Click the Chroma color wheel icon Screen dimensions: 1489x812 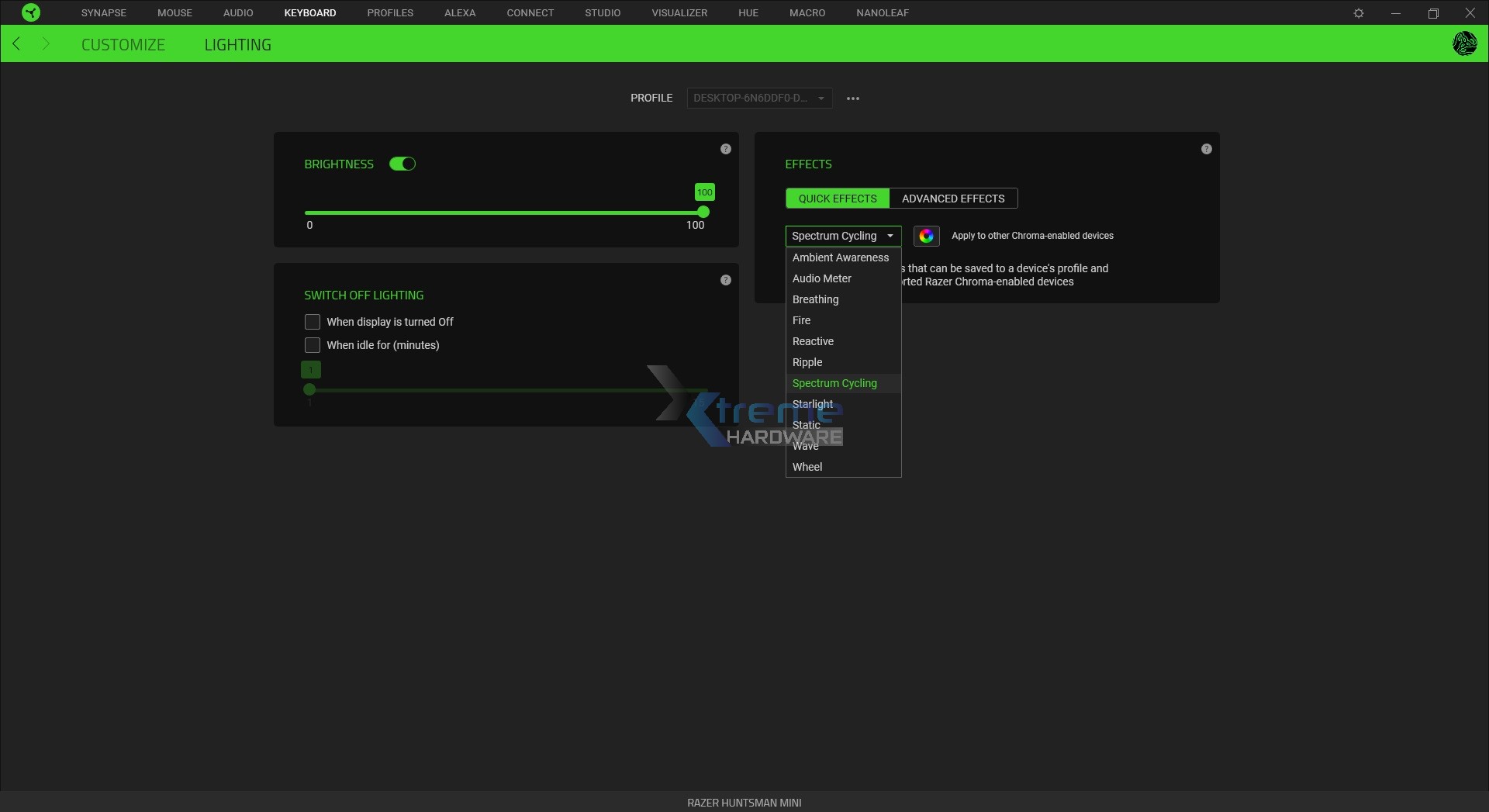click(x=926, y=236)
